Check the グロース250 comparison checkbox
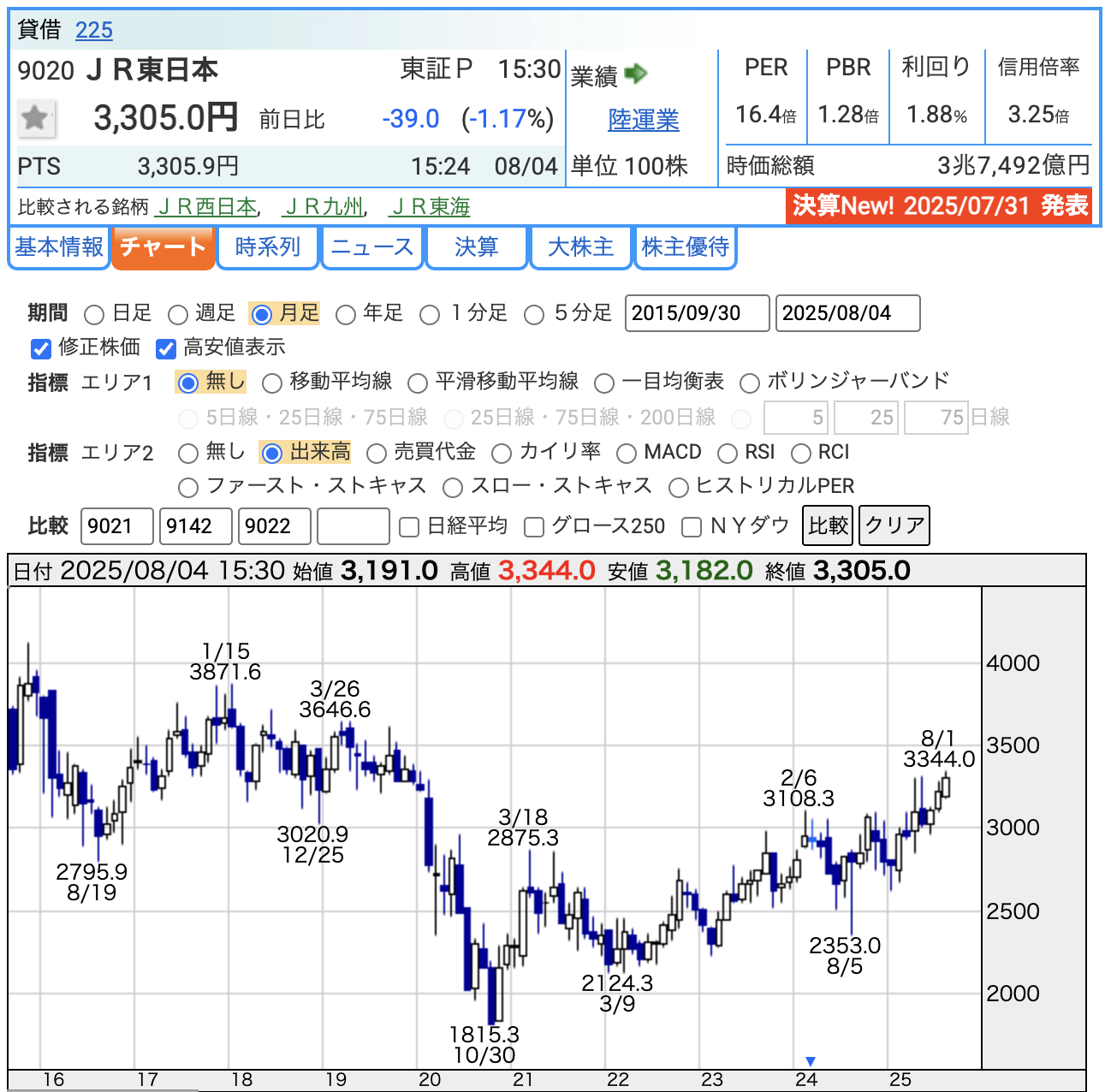The height and width of the screenshot is (1092, 1111). click(x=534, y=527)
